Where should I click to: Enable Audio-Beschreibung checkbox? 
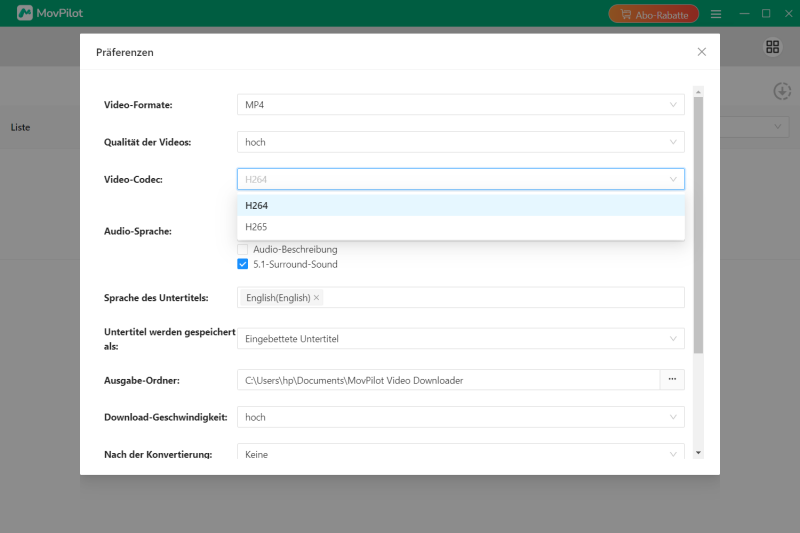[242, 249]
